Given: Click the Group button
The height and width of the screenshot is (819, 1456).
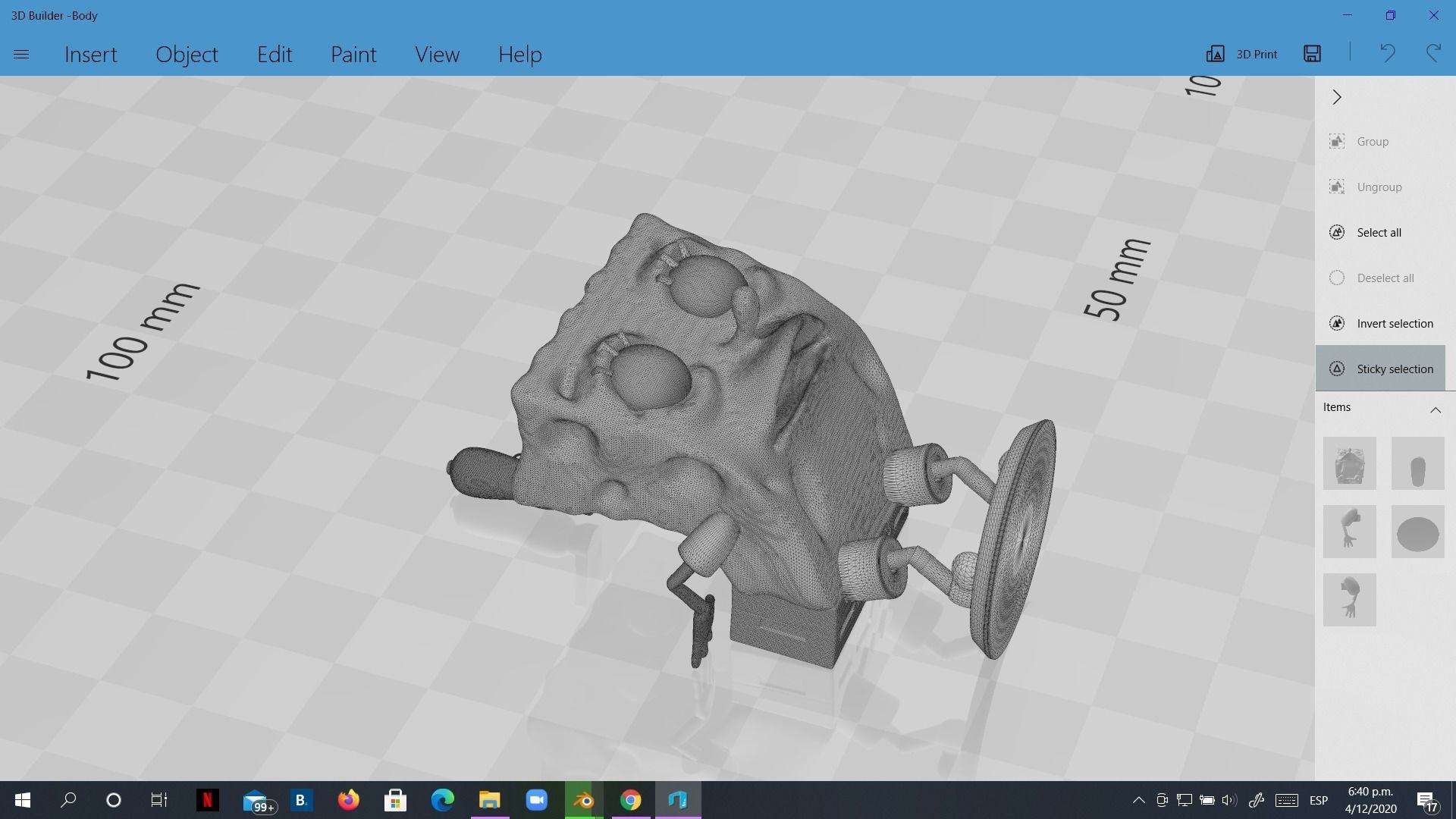Looking at the screenshot, I should click(x=1380, y=142).
